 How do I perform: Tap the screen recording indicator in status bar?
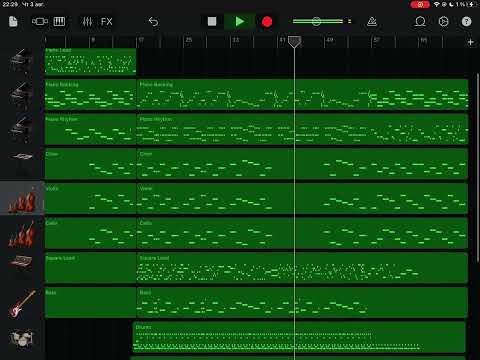pyautogui.click(x=420, y=4)
